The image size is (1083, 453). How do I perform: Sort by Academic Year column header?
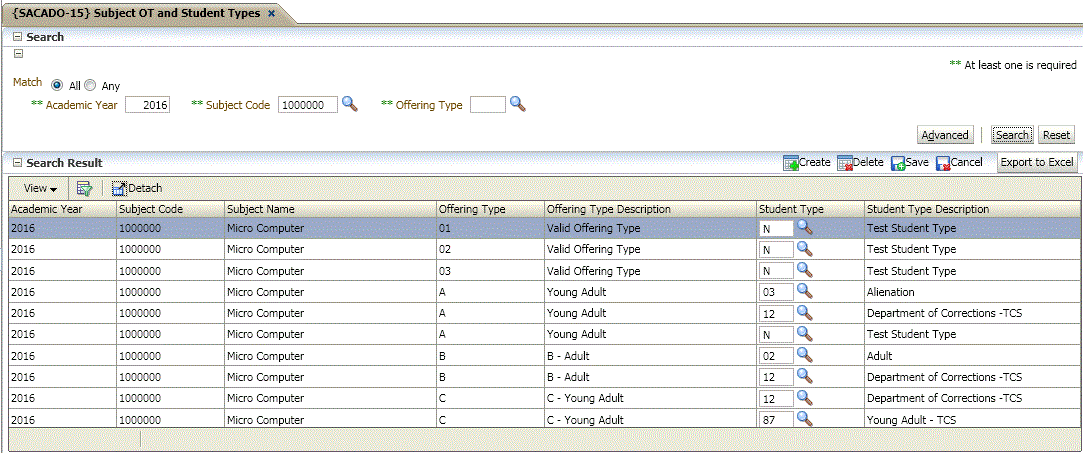click(x=62, y=209)
